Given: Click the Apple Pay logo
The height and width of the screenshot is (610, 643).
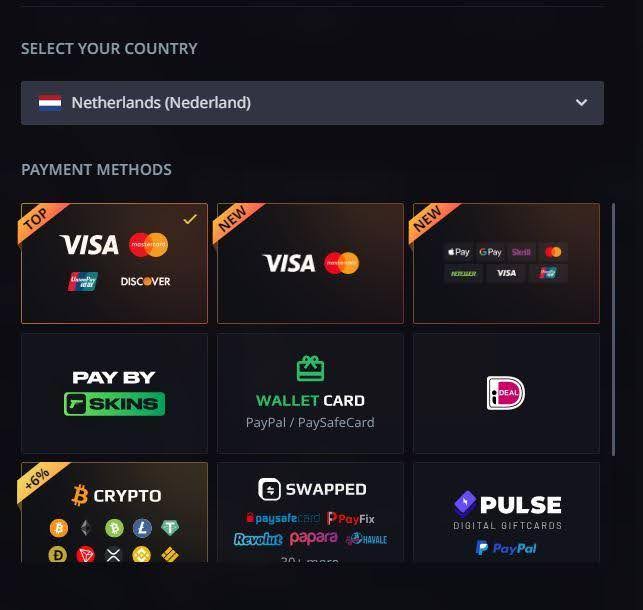Looking at the screenshot, I should 458,252.
